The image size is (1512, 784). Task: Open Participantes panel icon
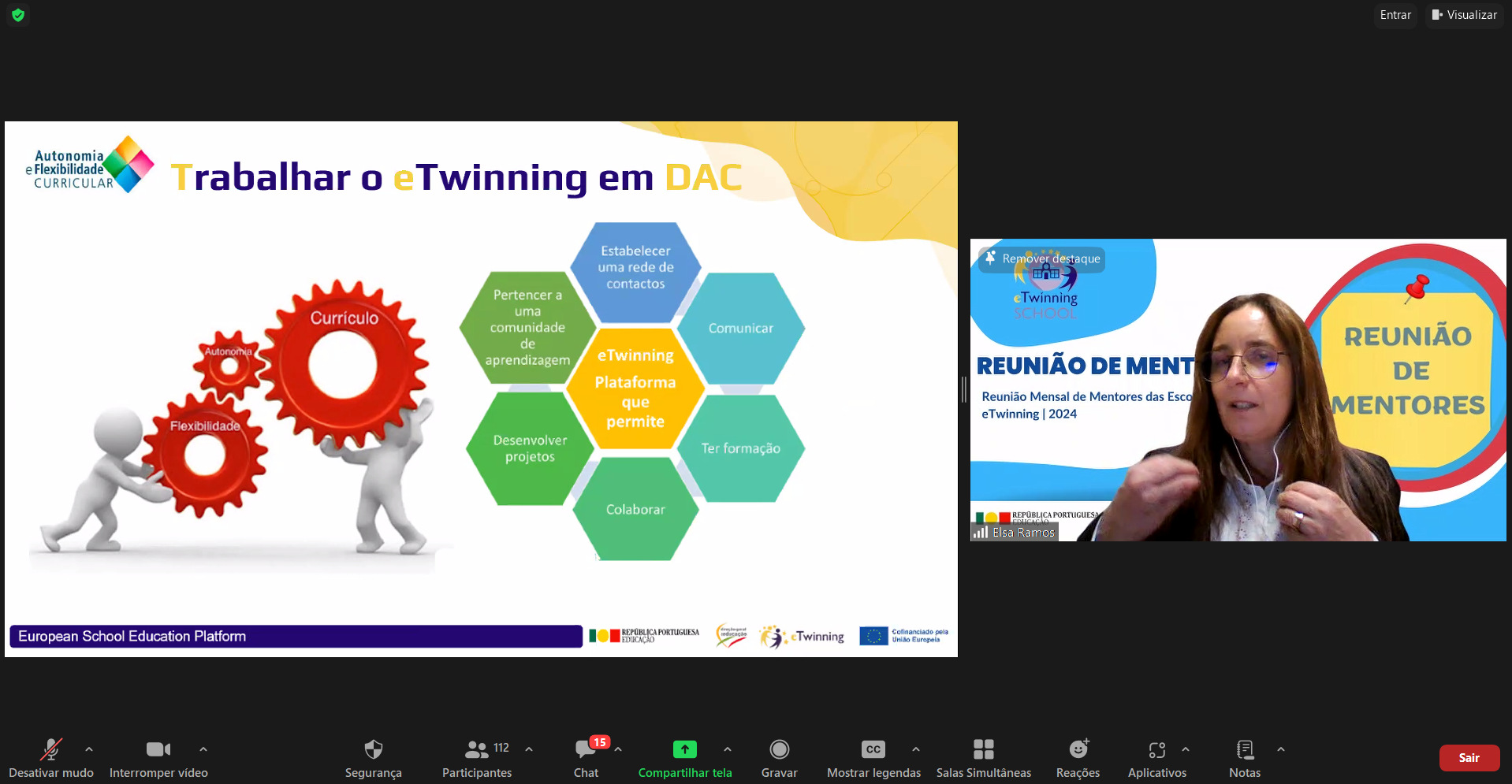click(x=477, y=749)
